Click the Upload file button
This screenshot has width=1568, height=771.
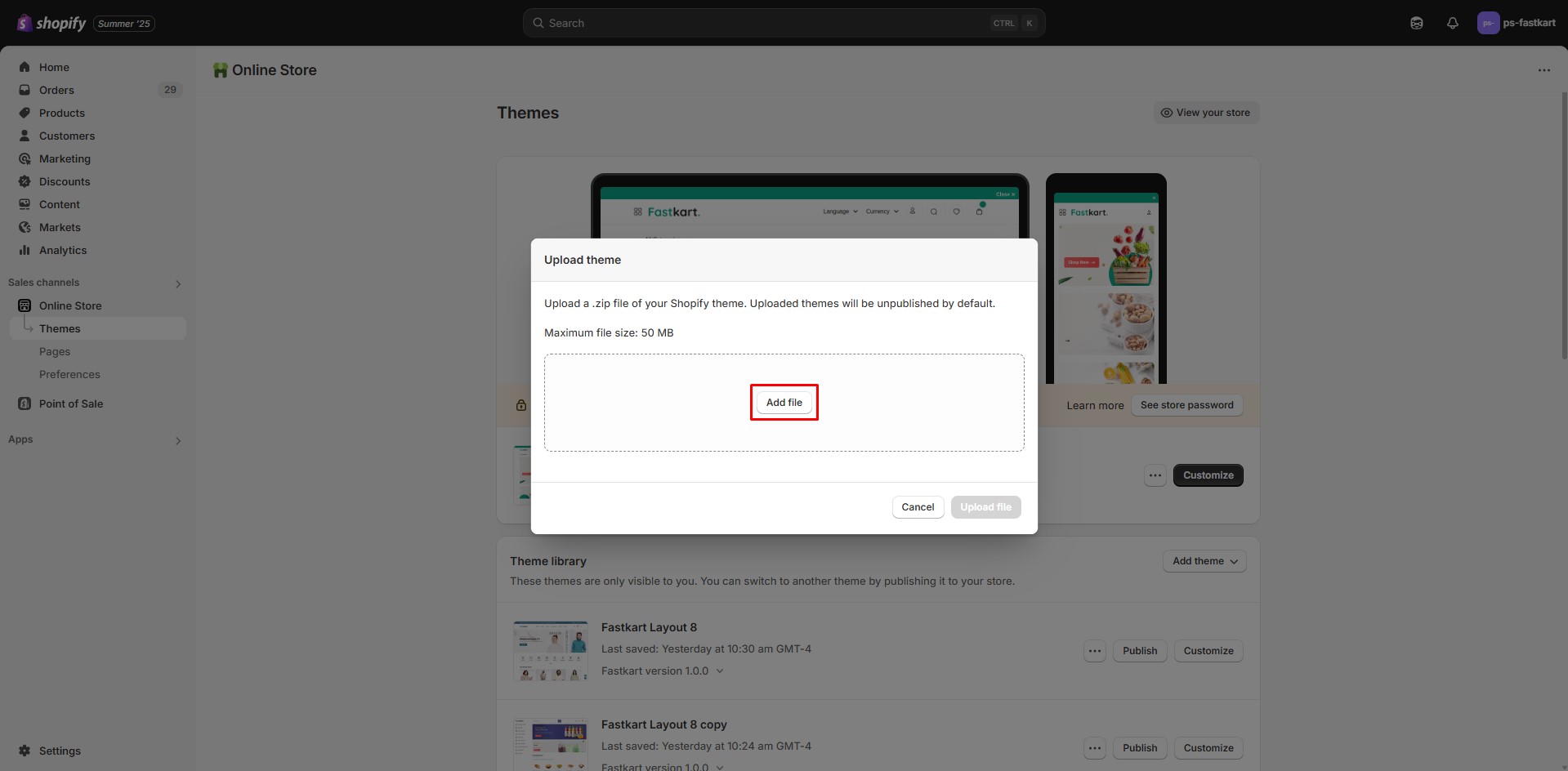click(985, 507)
